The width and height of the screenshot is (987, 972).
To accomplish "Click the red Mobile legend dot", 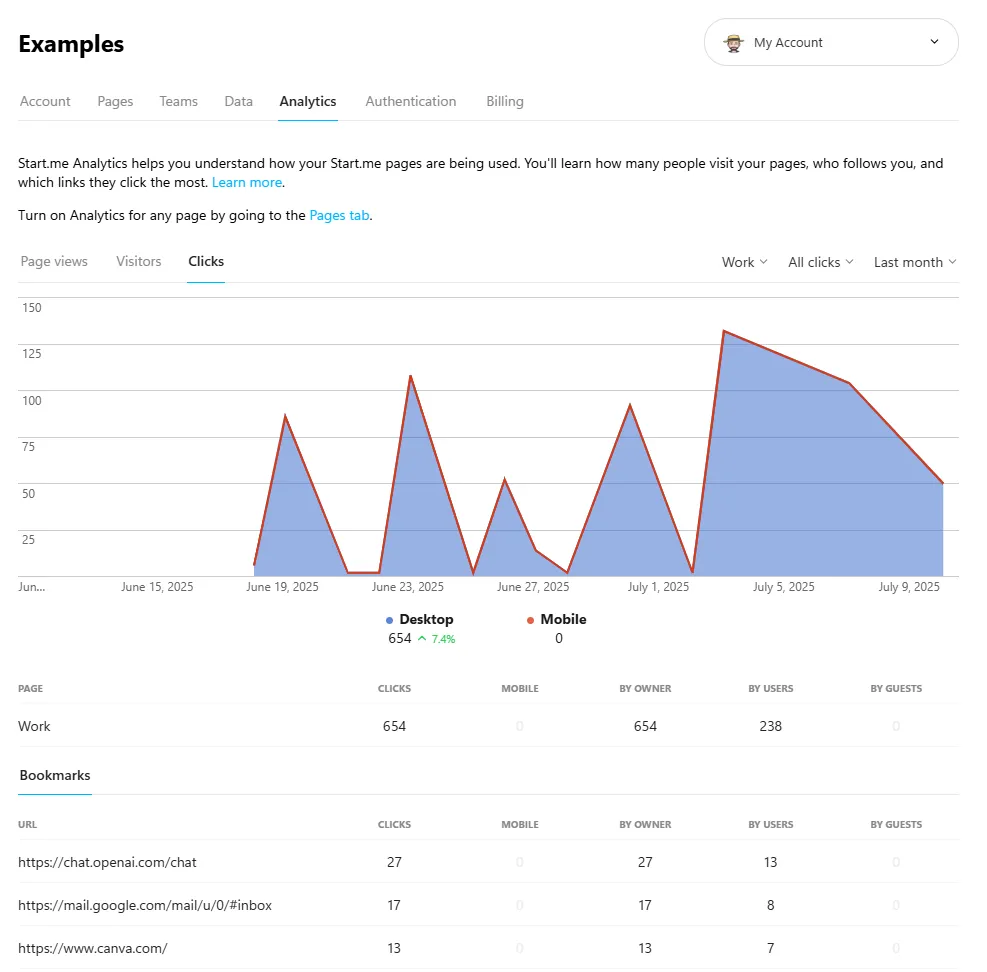I will pos(531,621).
